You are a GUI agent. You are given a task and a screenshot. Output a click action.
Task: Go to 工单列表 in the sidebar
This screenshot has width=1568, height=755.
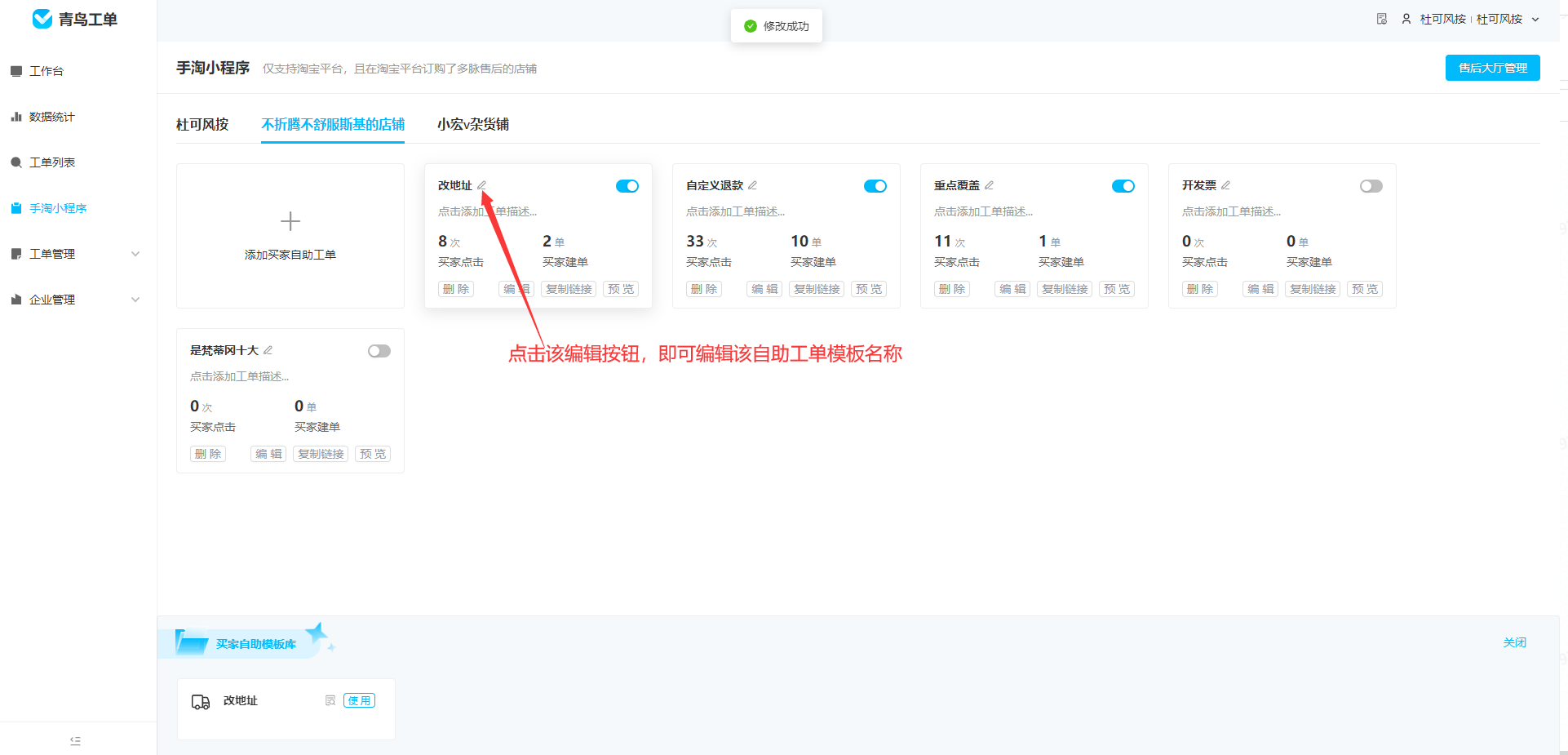tap(78, 162)
